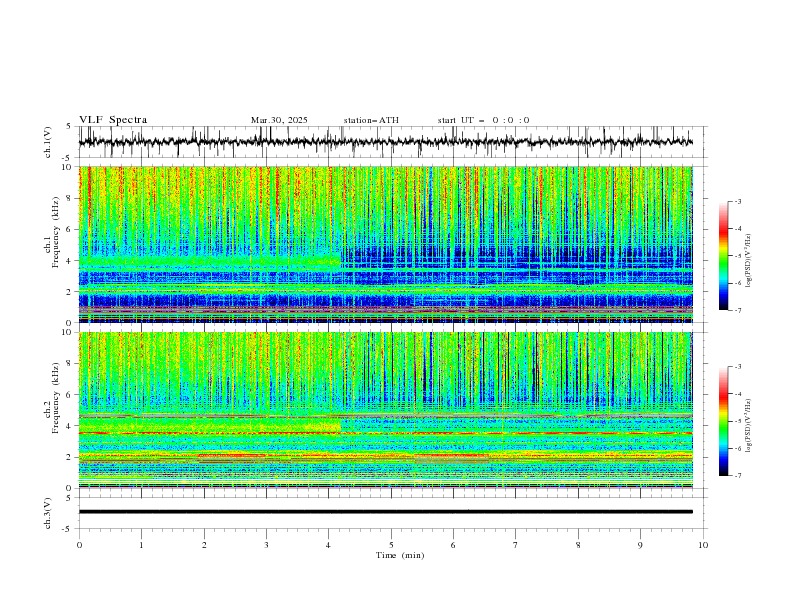This screenshot has width=792, height=612.
Task: Click the "10" tick on ch.2 frequency axis
Action: [68, 332]
